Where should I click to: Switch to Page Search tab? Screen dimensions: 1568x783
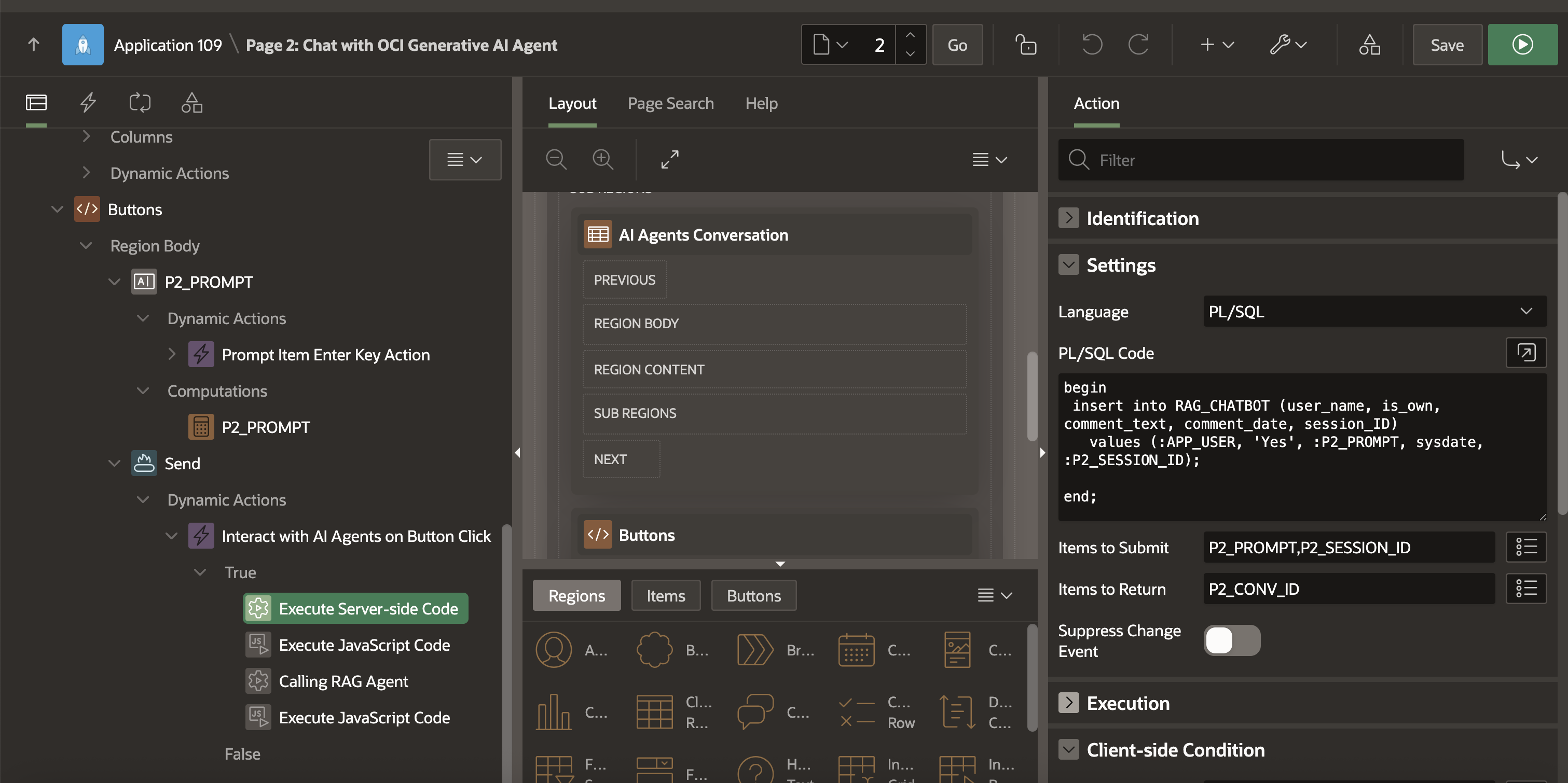[670, 103]
